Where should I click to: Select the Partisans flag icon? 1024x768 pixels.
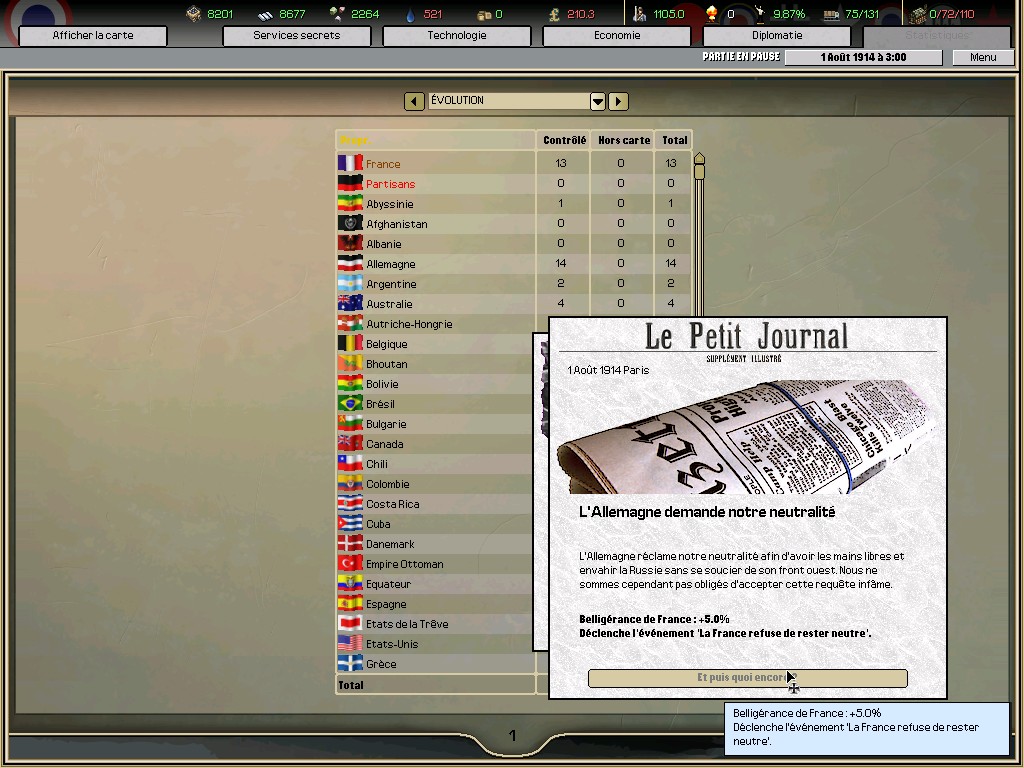tap(350, 183)
